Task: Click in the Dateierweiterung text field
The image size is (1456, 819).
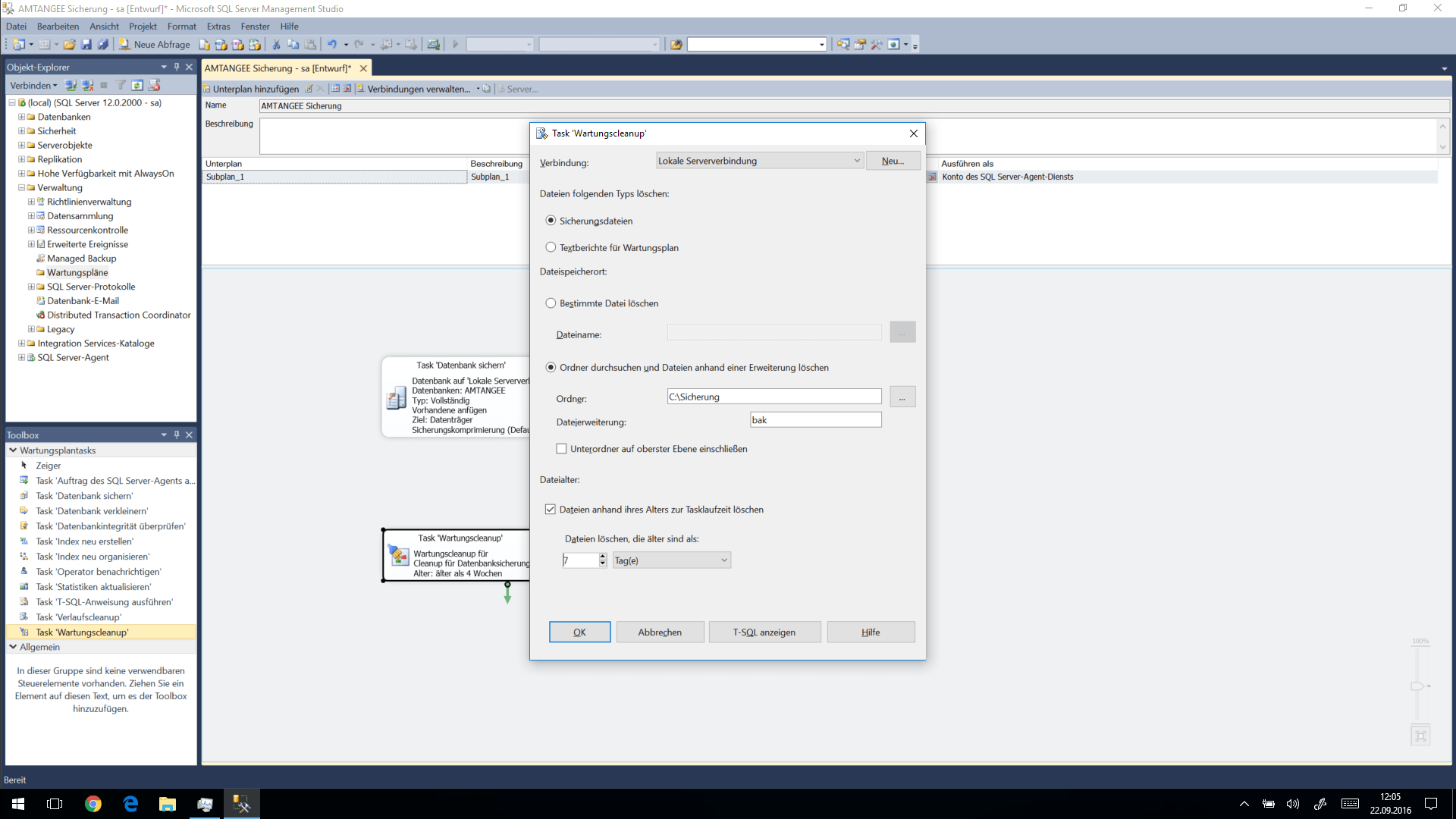Action: pyautogui.click(x=815, y=420)
